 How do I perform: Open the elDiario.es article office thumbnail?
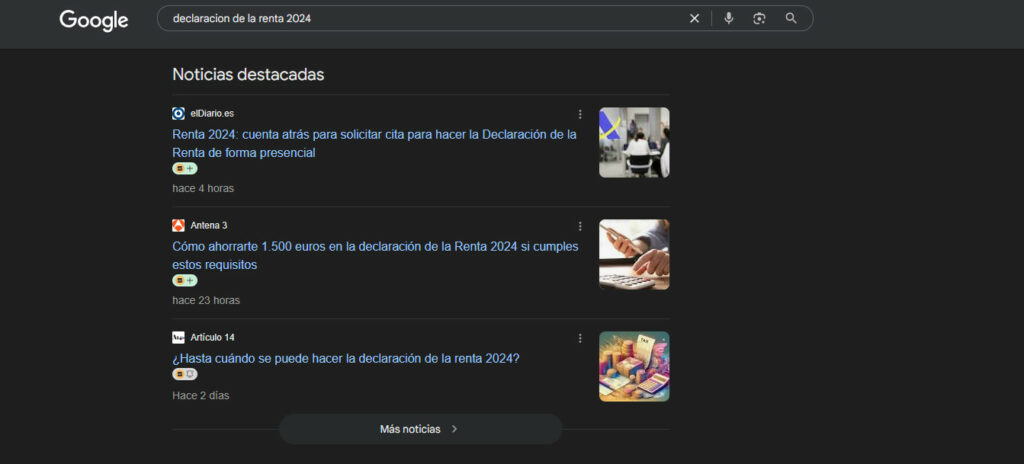coord(634,142)
